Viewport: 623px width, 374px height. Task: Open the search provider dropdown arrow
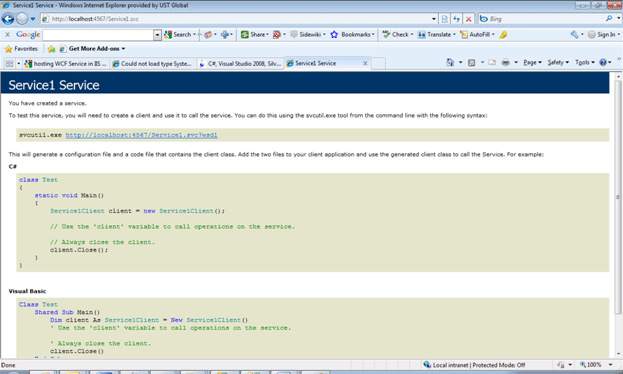[x=618, y=18]
